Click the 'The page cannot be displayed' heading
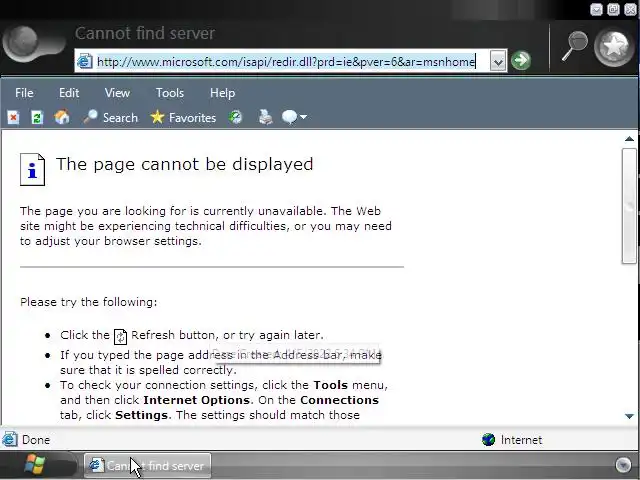 (x=184, y=164)
